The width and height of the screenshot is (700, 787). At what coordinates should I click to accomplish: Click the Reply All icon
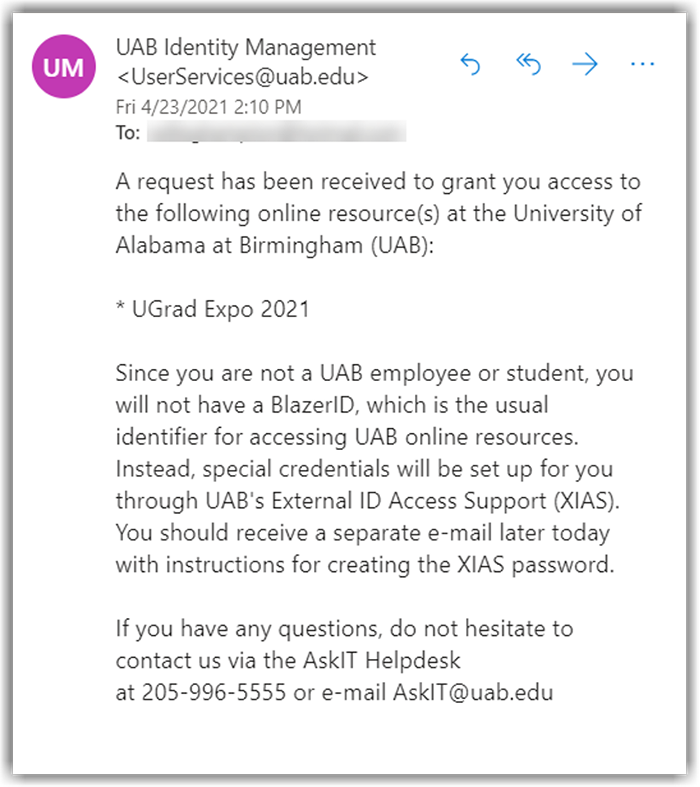coord(527,65)
